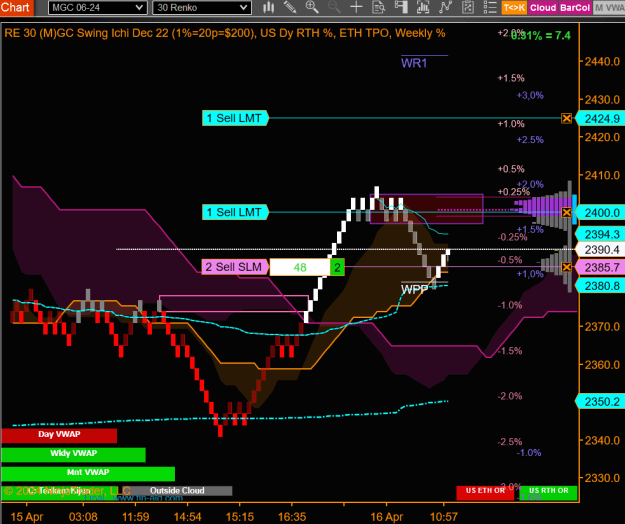Open the chart style bars icon
Image resolution: width=625 pixels, height=524 pixels.
(269, 7)
